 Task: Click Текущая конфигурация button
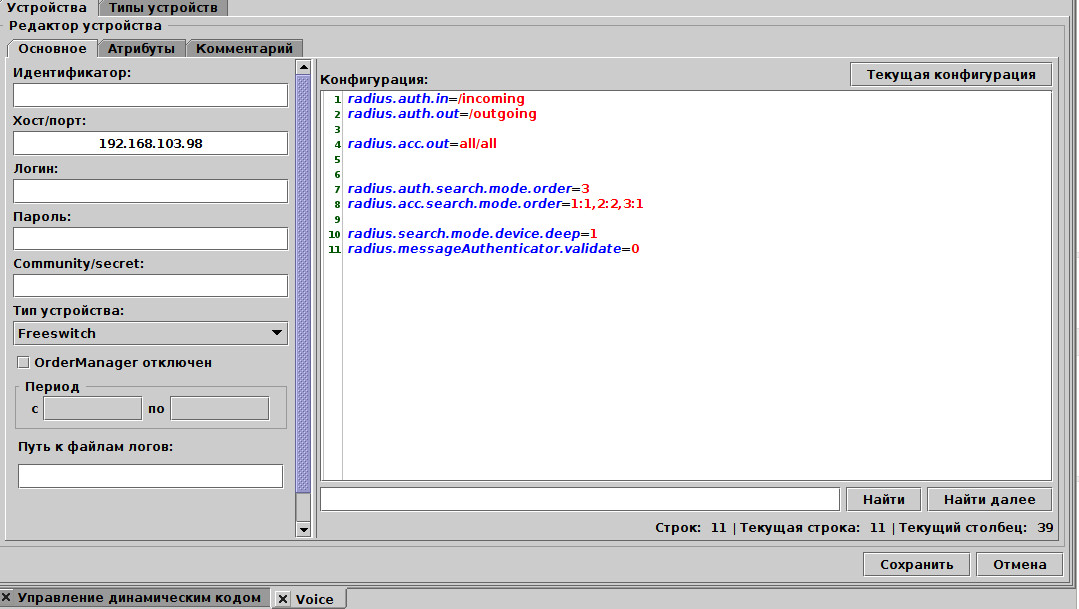click(x=950, y=75)
